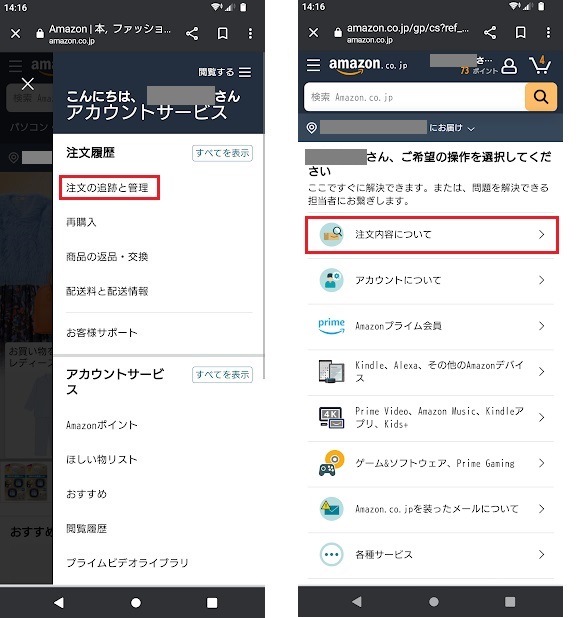The height and width of the screenshot is (618, 583).
Task: Tap chevron on アカウントについて row
Action: (x=542, y=280)
